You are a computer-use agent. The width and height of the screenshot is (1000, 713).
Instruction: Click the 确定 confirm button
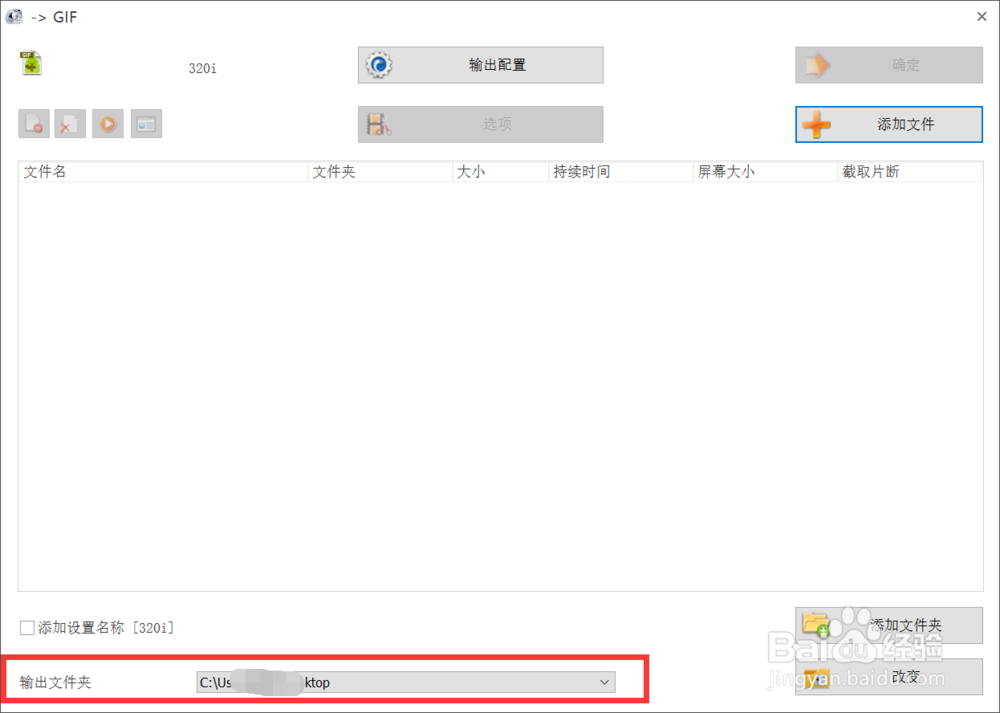[x=888, y=65]
